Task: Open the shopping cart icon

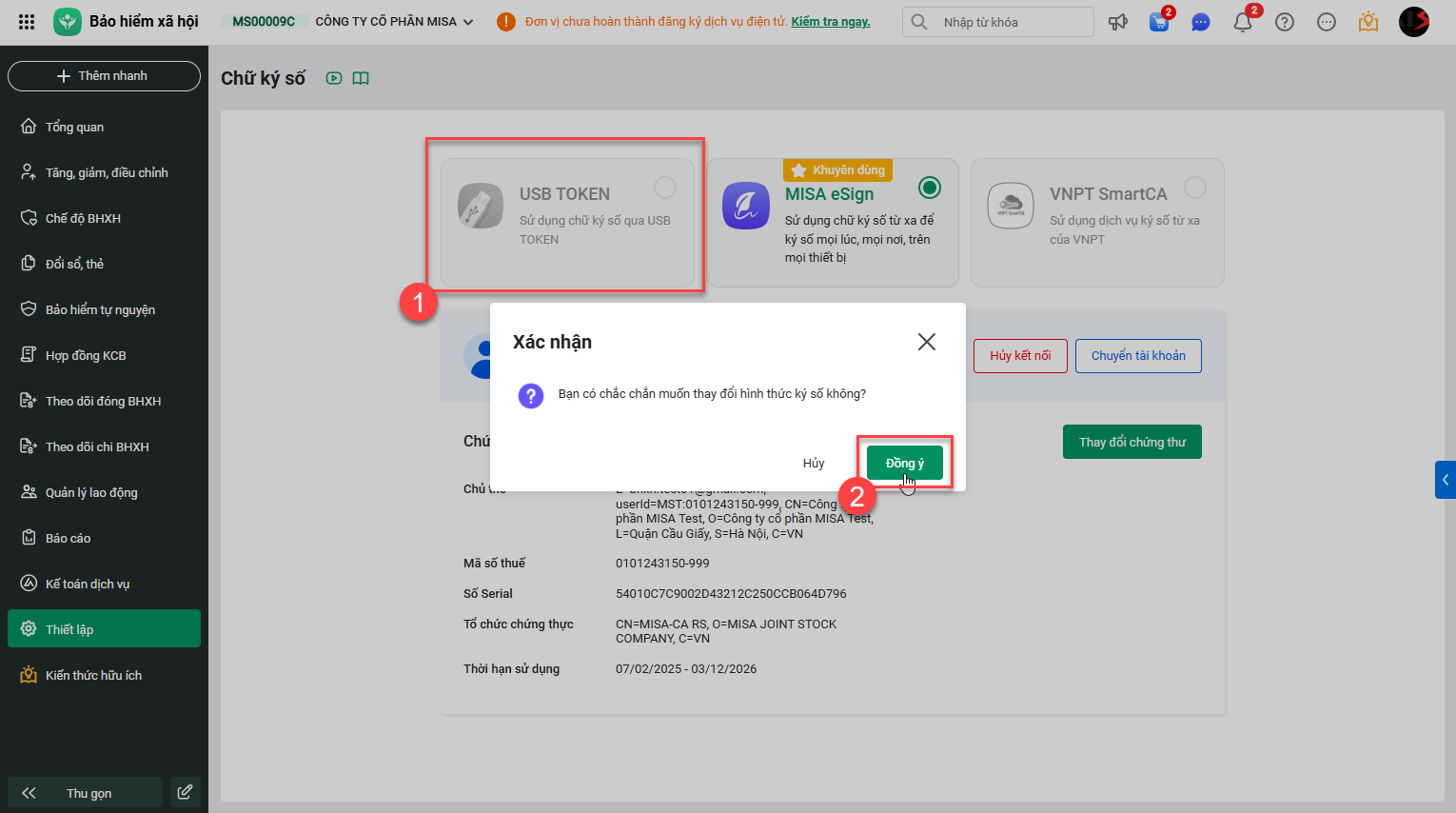Action: click(x=1159, y=21)
